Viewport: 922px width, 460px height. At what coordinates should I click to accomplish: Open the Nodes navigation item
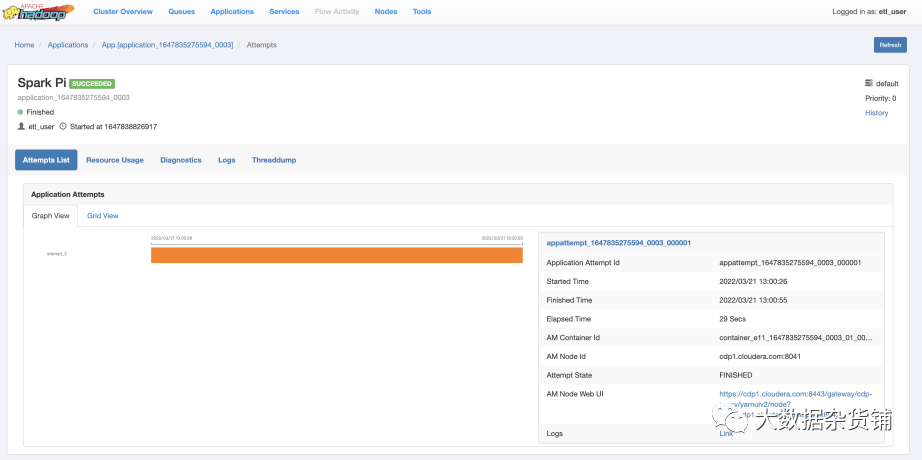(x=386, y=12)
